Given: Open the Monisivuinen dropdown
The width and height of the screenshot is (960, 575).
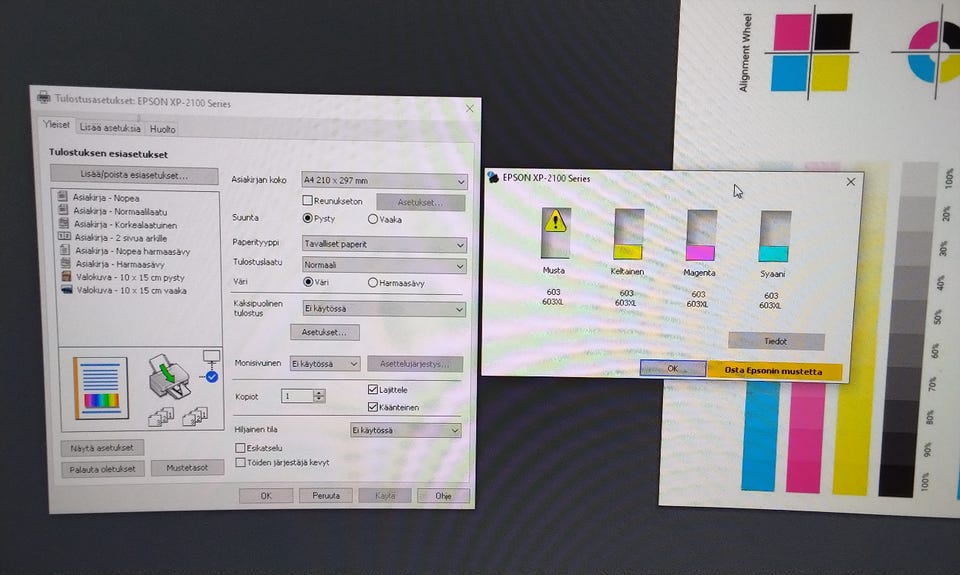Looking at the screenshot, I should click(x=324, y=364).
